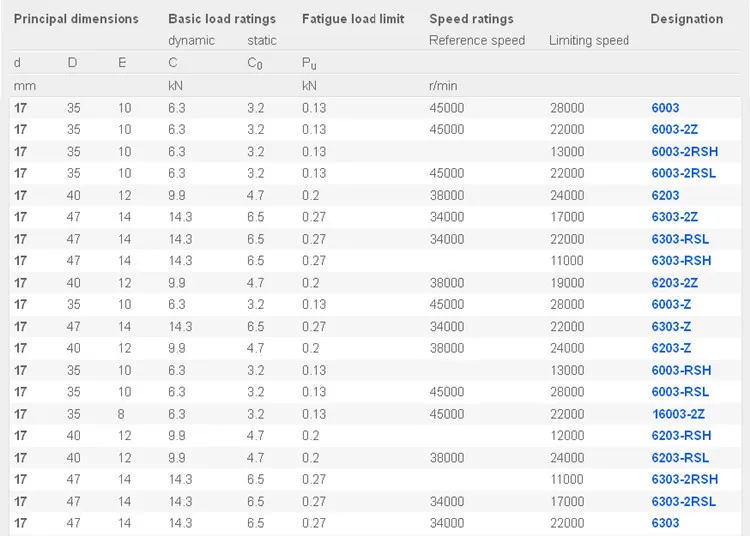
Task: Click the 6303-Z bearing link
Action: pyautogui.click(x=671, y=327)
